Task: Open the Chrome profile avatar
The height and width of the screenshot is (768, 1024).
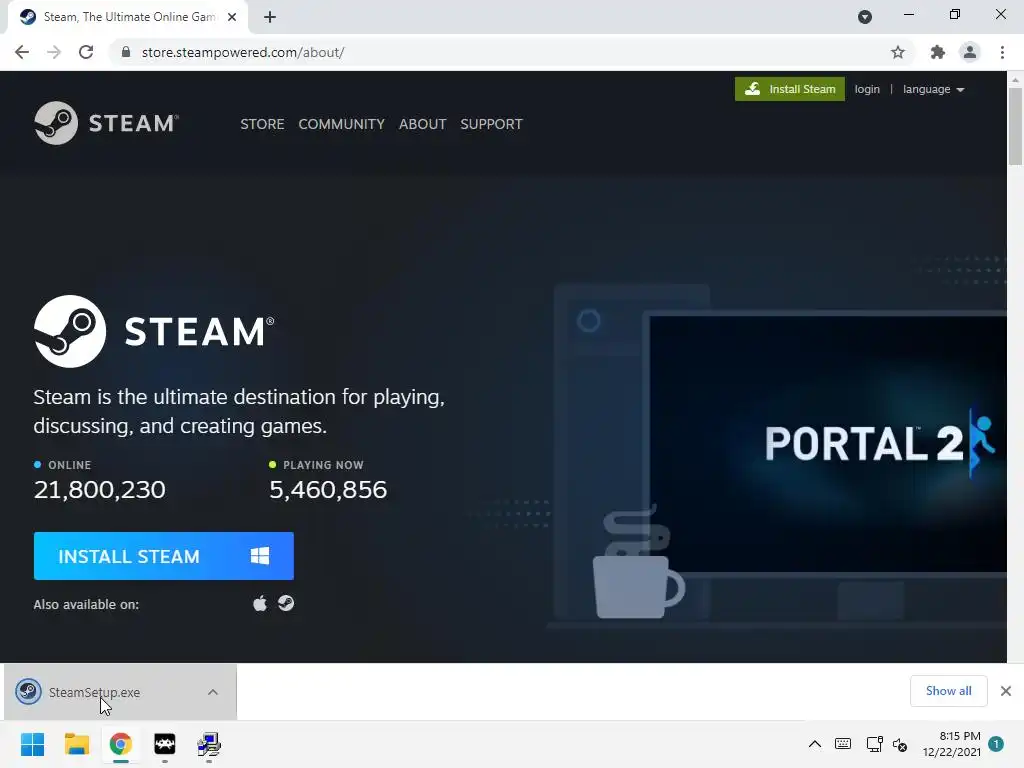Action: click(970, 52)
